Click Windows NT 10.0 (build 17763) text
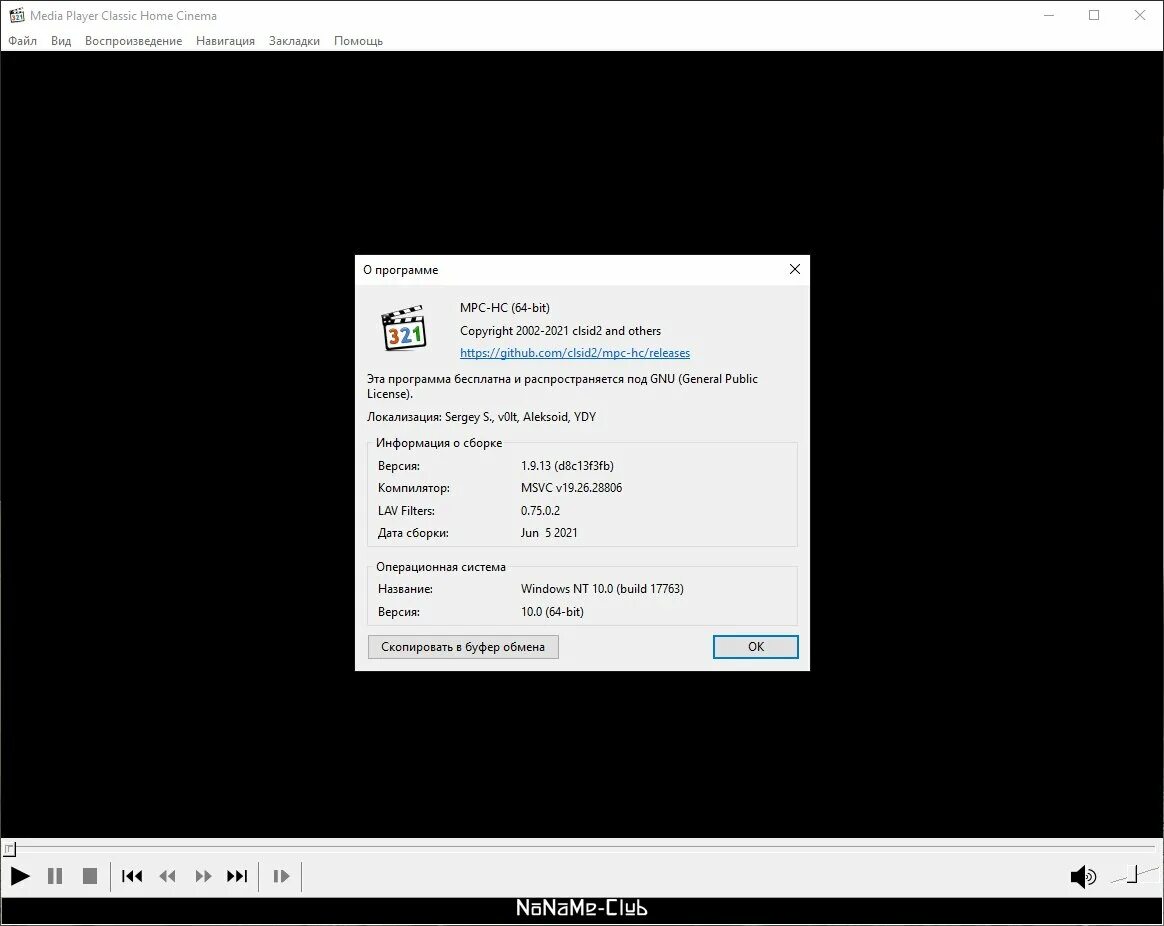 point(602,589)
